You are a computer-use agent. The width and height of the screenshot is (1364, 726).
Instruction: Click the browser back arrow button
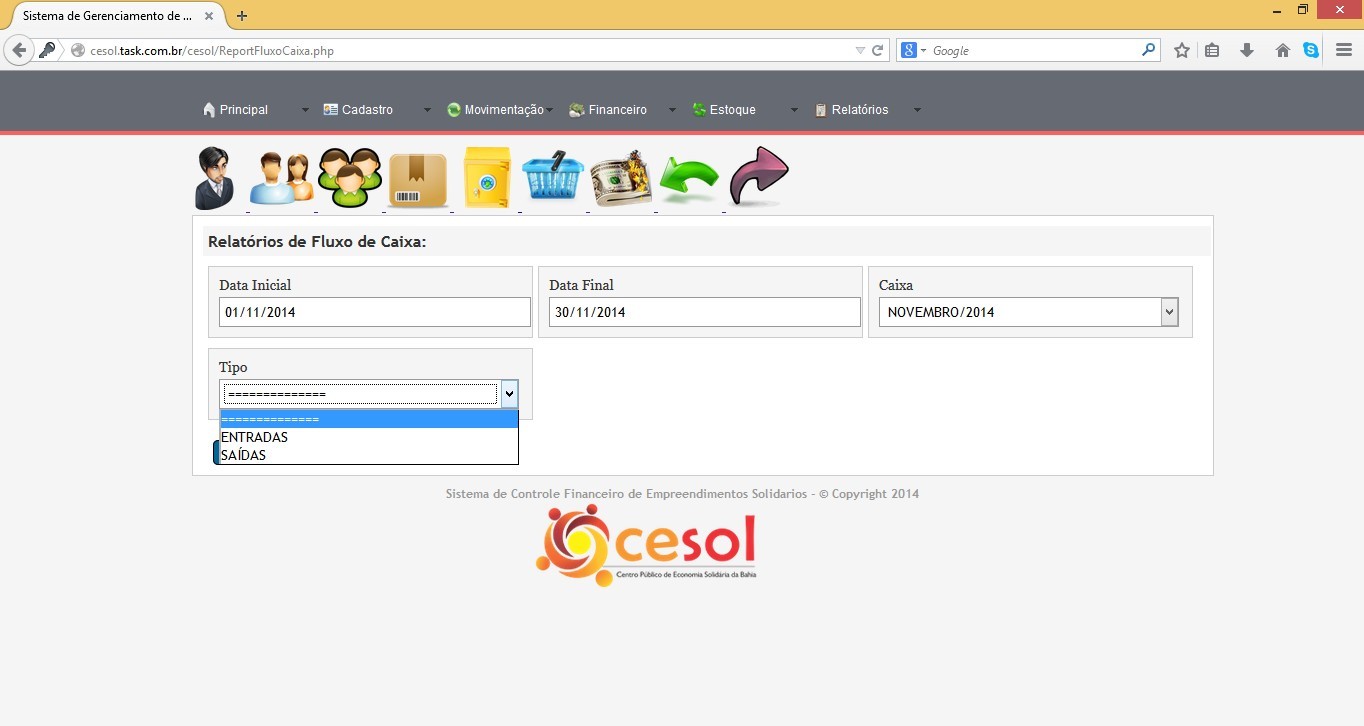[18, 50]
